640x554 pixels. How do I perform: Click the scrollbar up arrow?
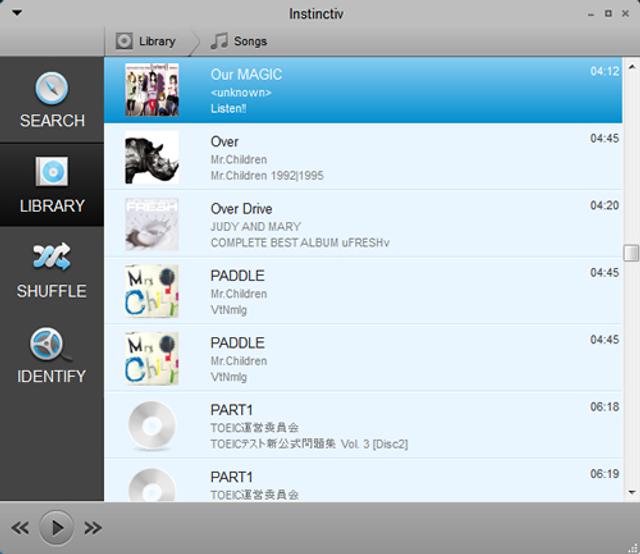[631, 67]
